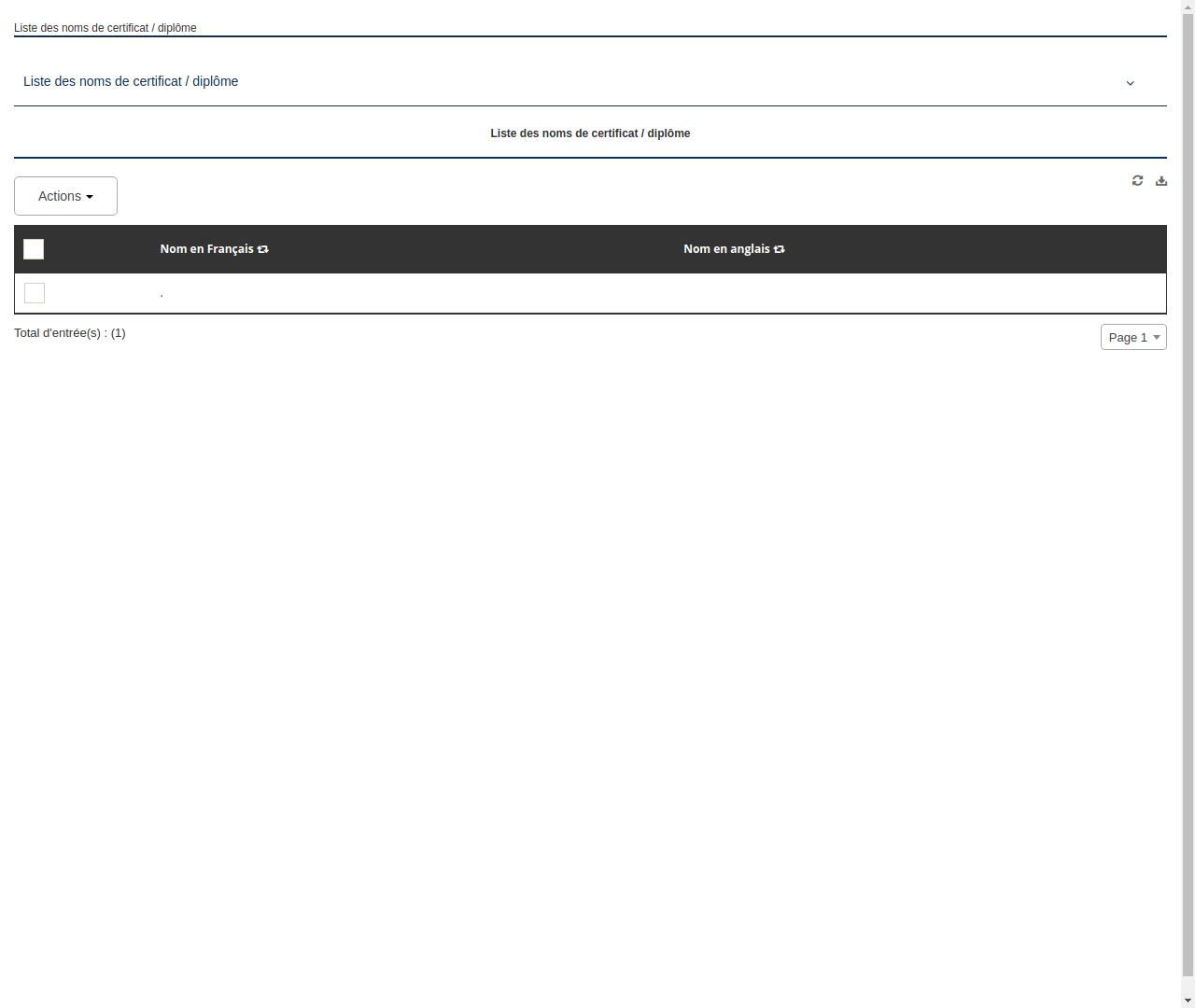Open the Page 1 pagination dropdown
This screenshot has width=1195, height=1008.
pos(1133,337)
